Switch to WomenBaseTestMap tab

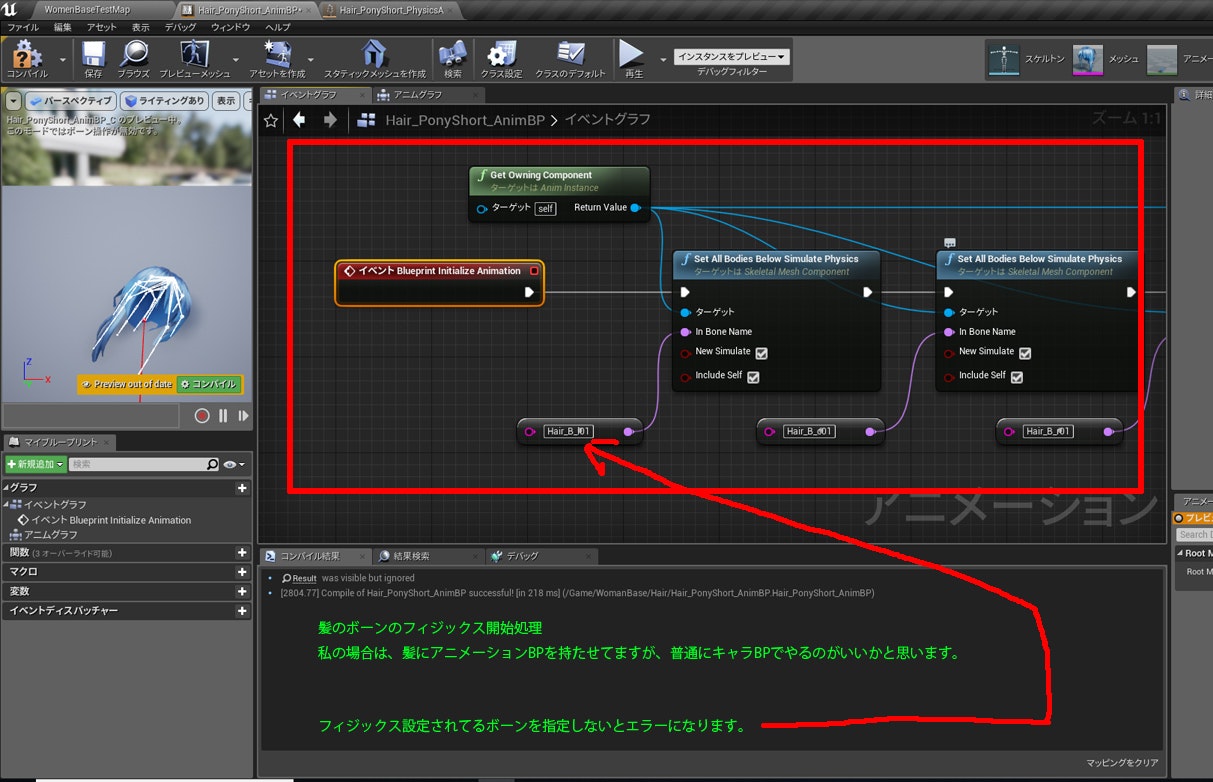(87, 9)
